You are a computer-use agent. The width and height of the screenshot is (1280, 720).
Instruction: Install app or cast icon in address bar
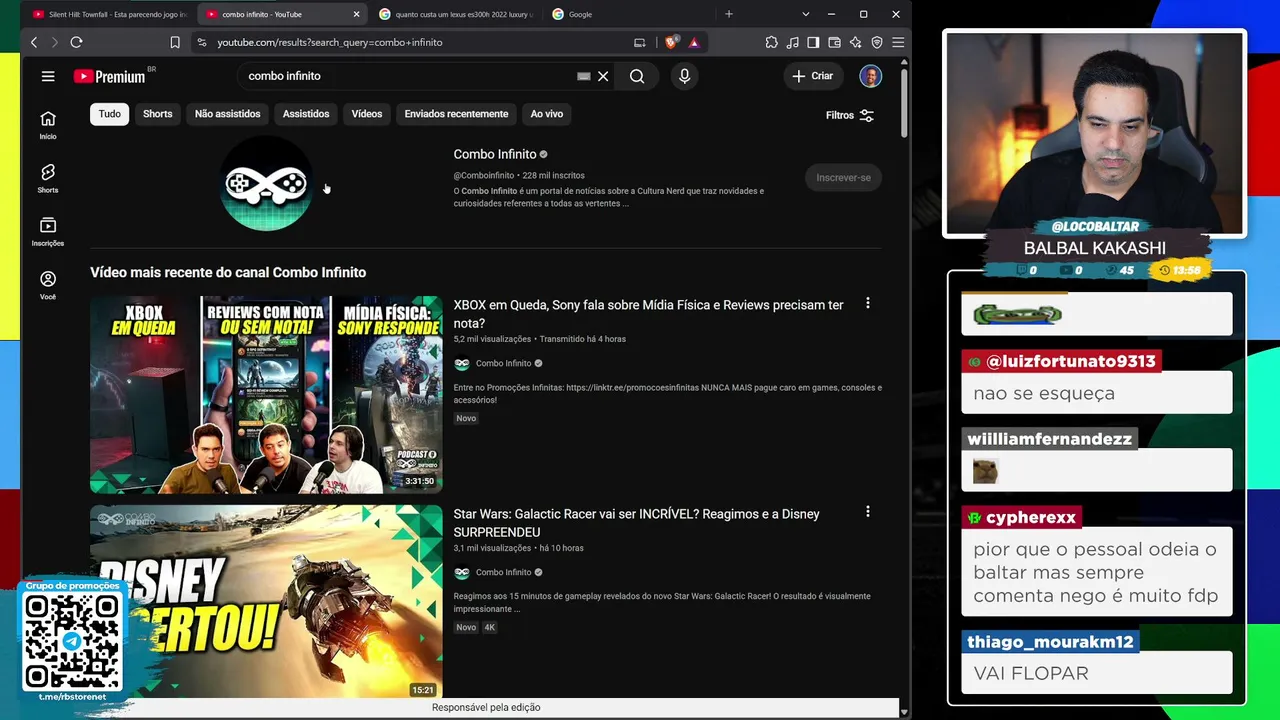(x=640, y=42)
